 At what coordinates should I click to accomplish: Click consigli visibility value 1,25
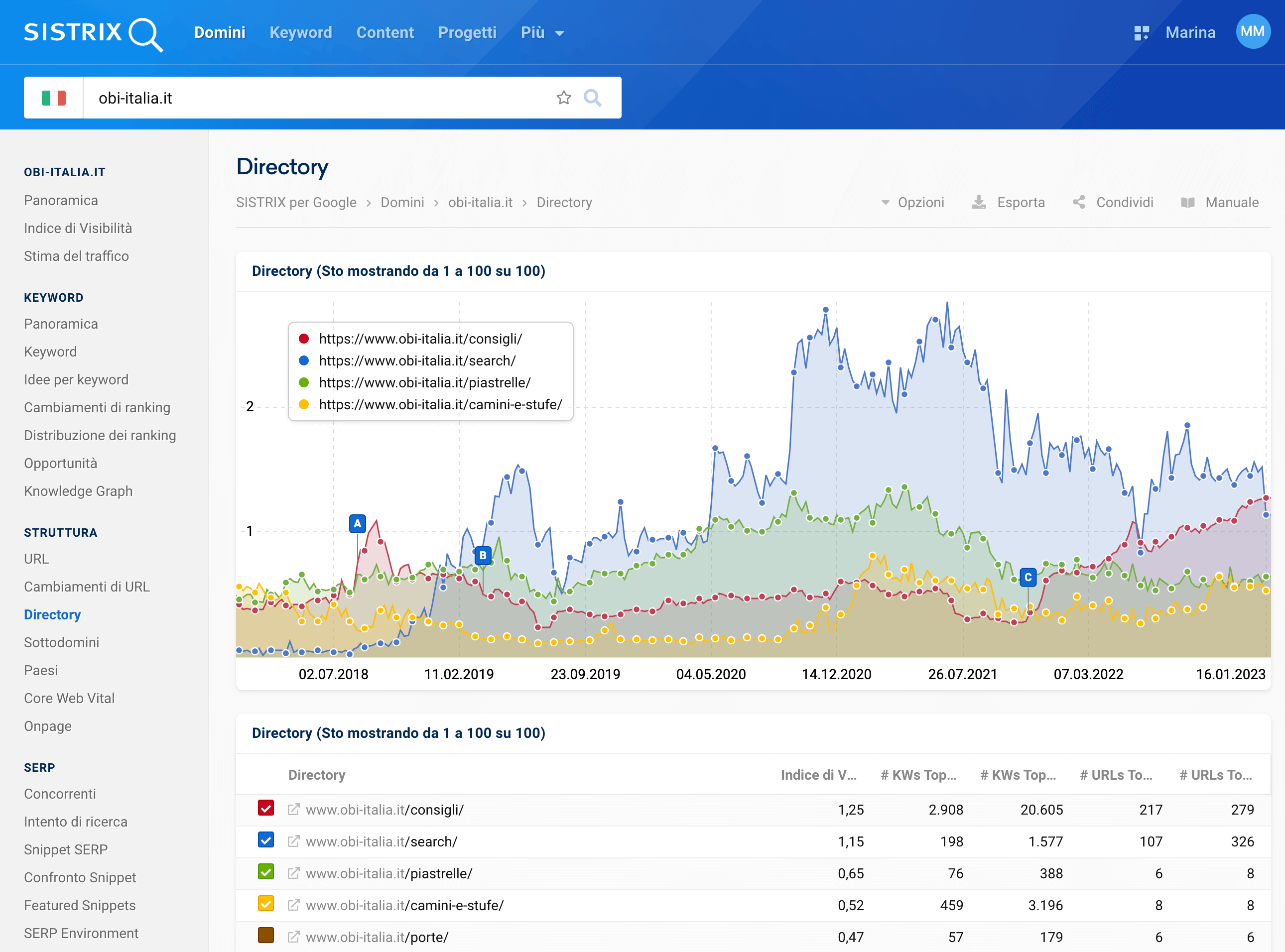851,810
